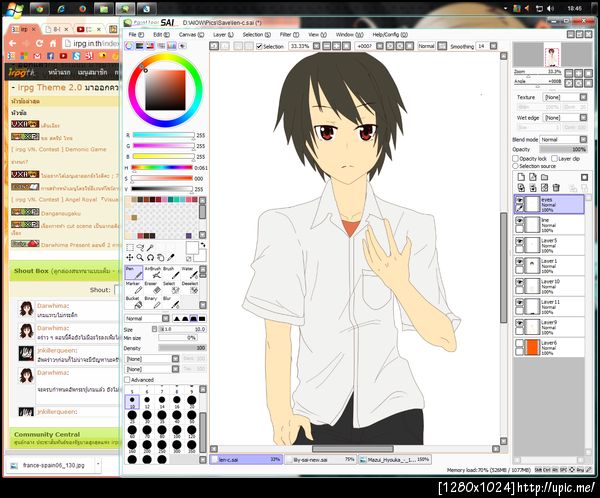Pick the Hand pan tool
Screen dimensions: 600x498
click(x=161, y=258)
